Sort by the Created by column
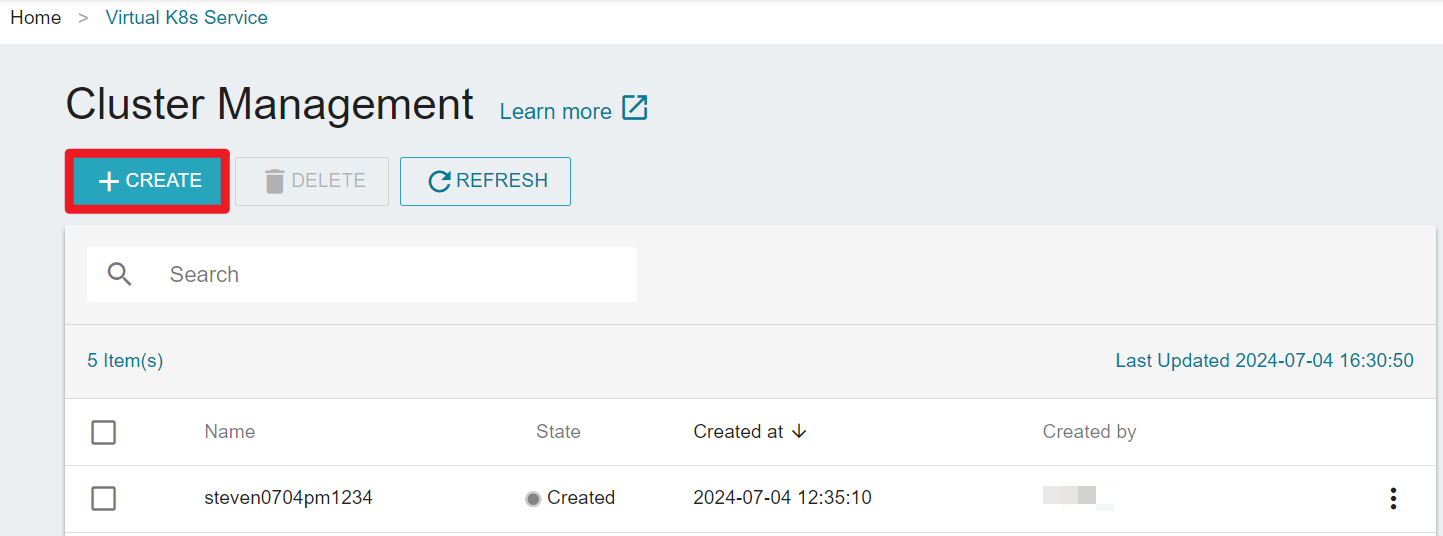This screenshot has width=1443, height=536. [1089, 432]
